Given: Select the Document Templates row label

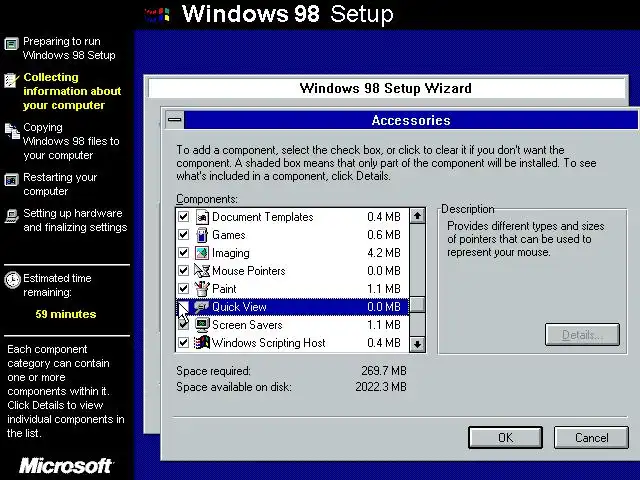Looking at the screenshot, I should click(x=262, y=217).
